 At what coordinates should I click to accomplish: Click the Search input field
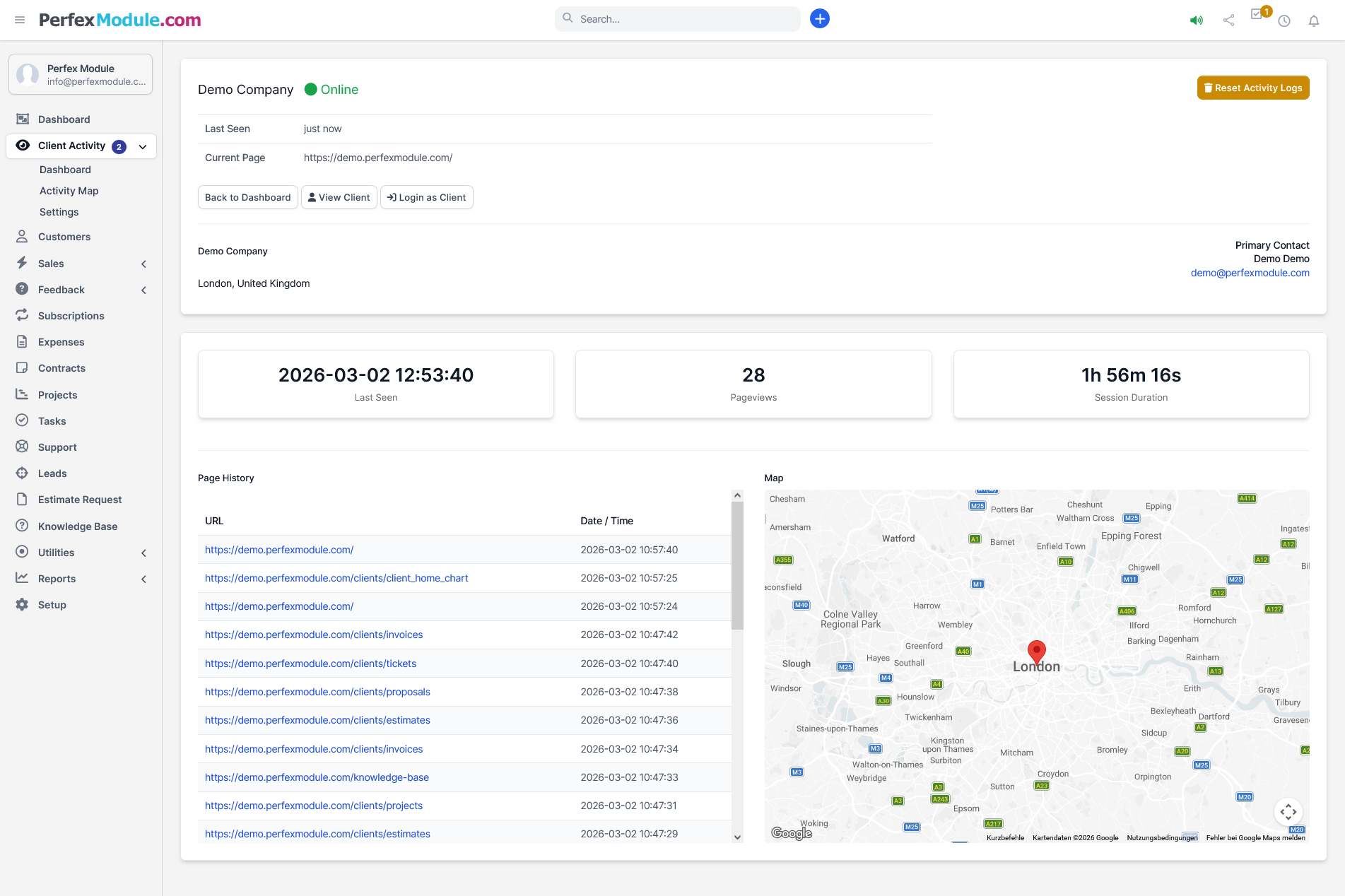pyautogui.click(x=677, y=19)
